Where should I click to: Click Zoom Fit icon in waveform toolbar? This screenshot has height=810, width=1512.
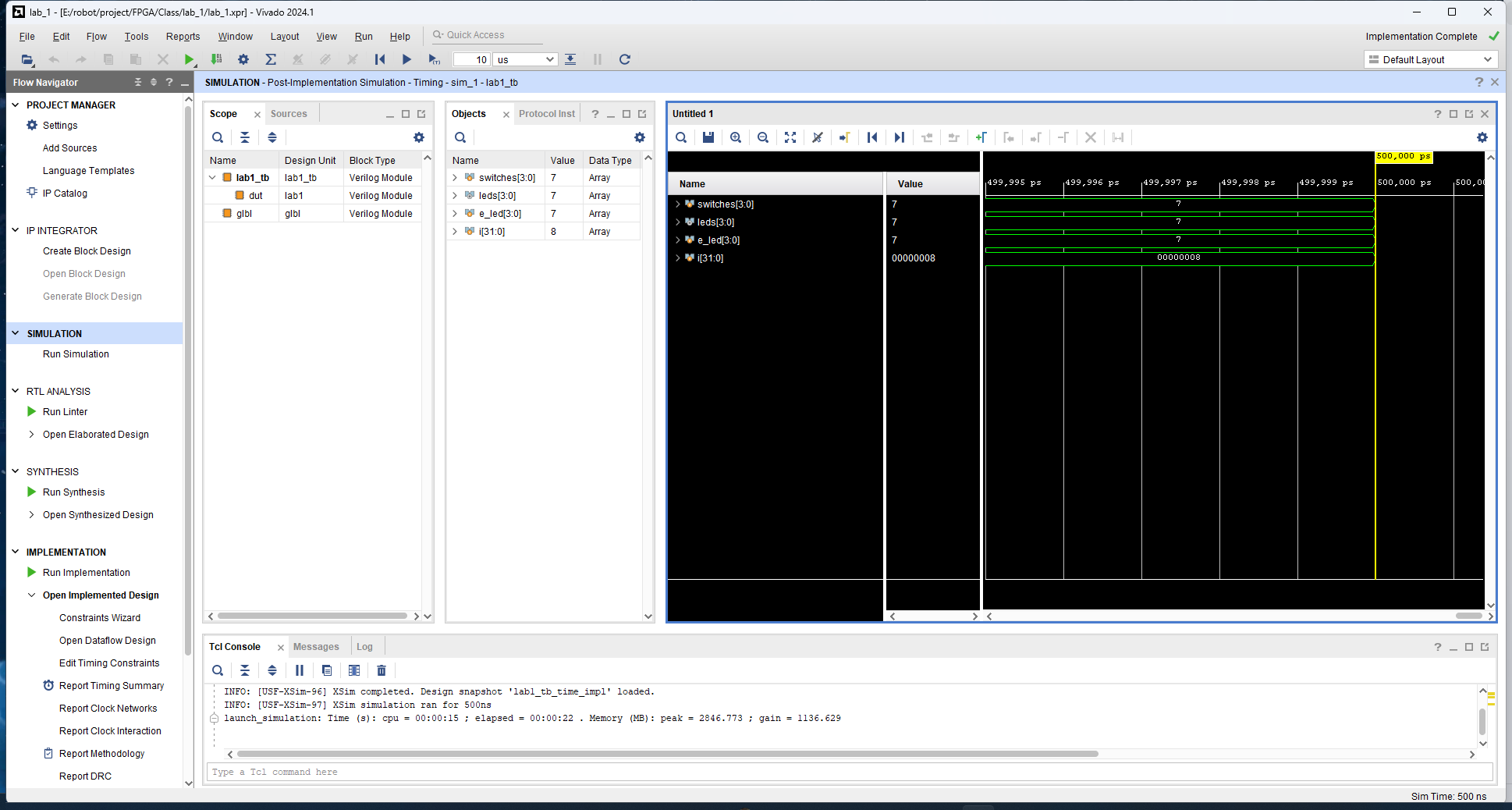click(x=790, y=137)
